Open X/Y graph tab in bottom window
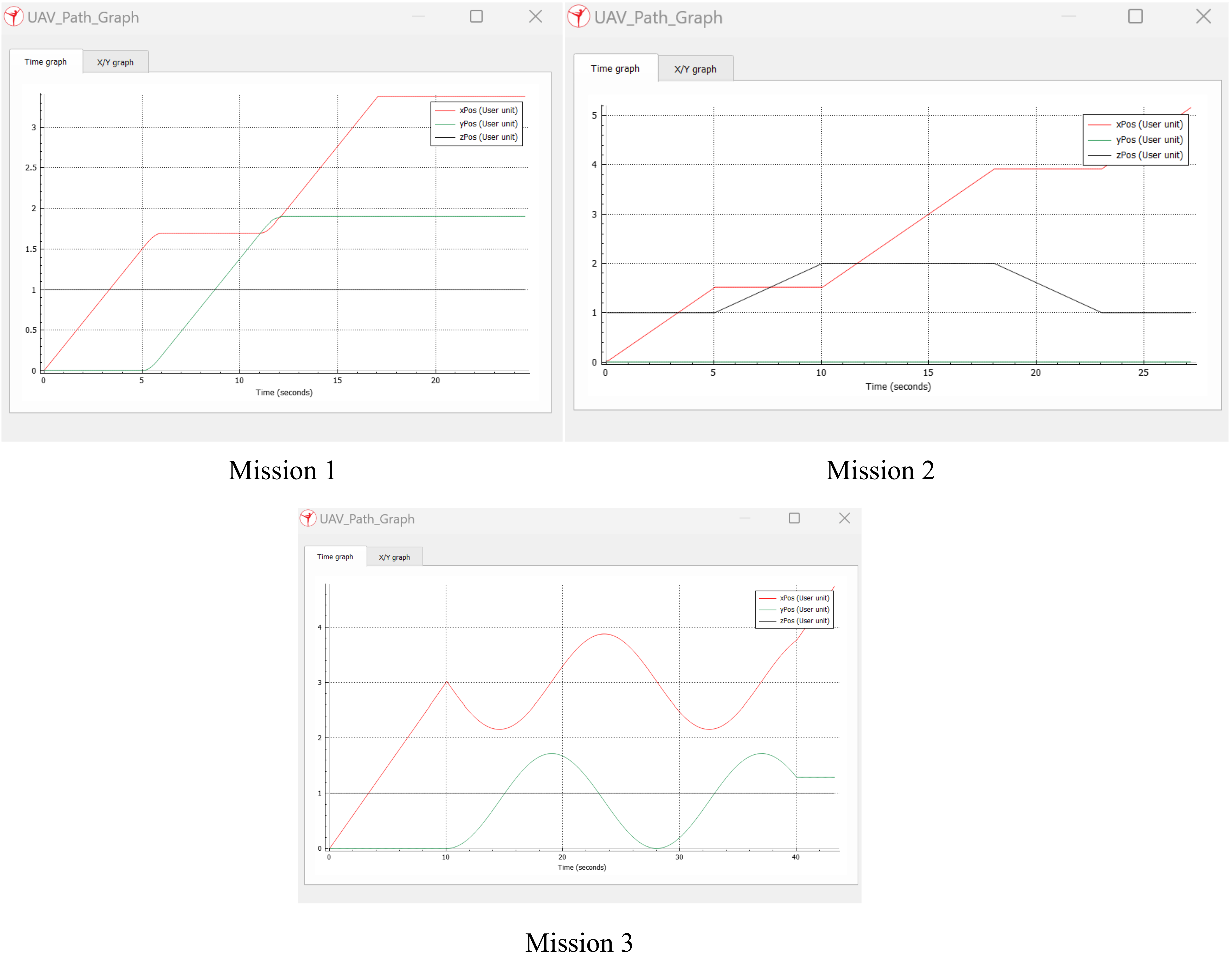Image resolution: width=1232 pixels, height=966 pixels. [394, 557]
